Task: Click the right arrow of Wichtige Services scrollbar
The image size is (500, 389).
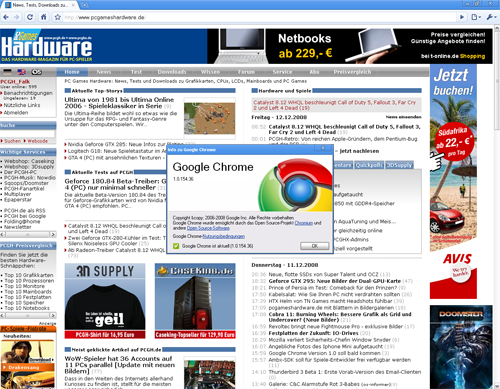Action: pyautogui.click(x=53, y=235)
